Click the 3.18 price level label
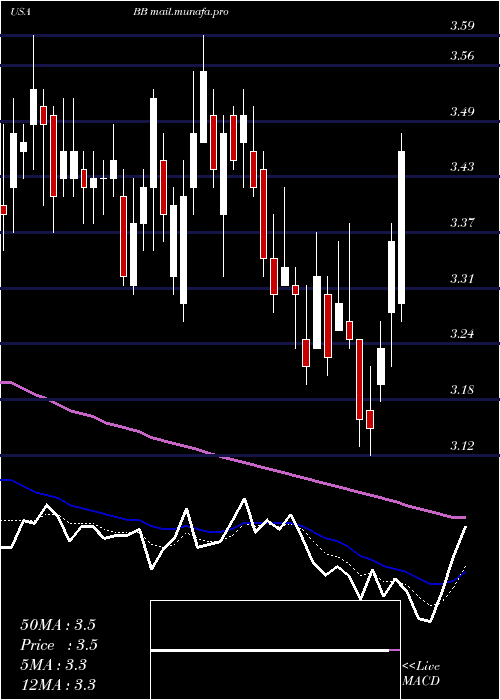The width and height of the screenshot is (500, 700). click(462, 390)
